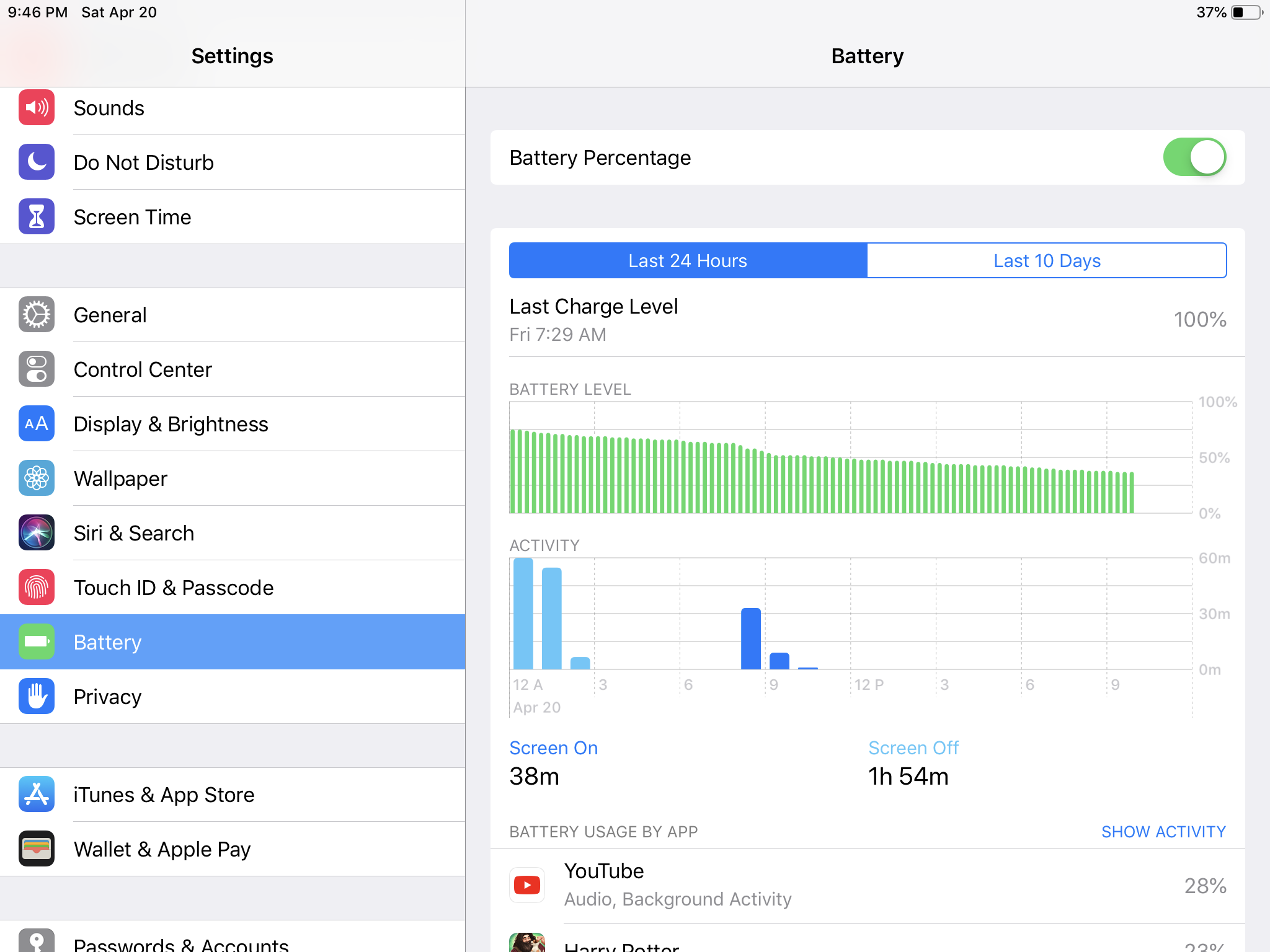Tap the Last Charge Level row
The height and width of the screenshot is (952, 1270).
(868, 320)
